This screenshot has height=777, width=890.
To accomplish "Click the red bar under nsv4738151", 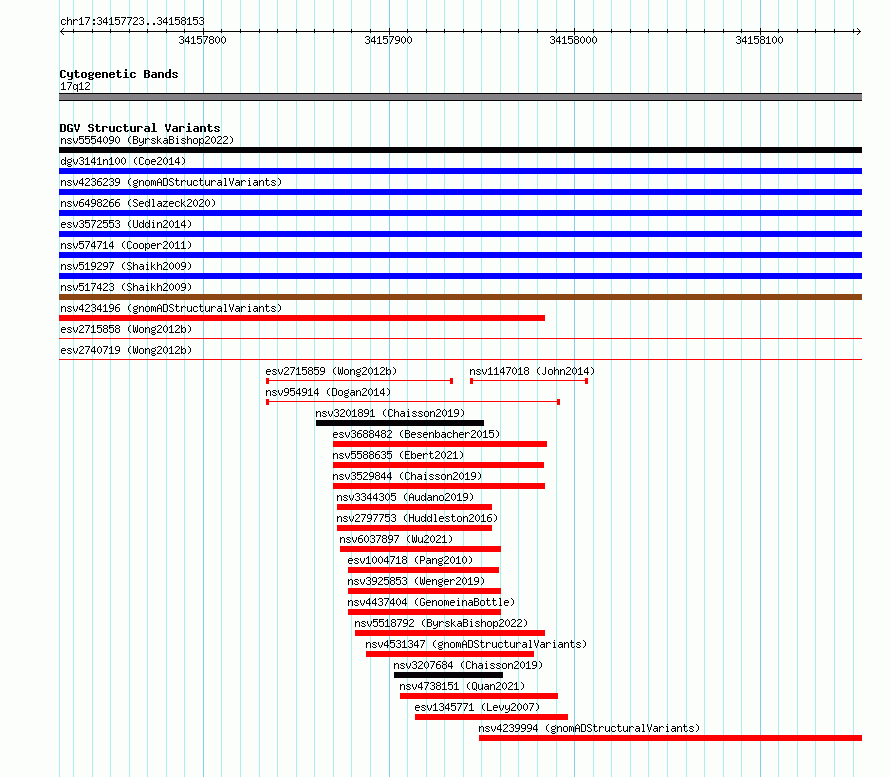I will click(x=479, y=696).
